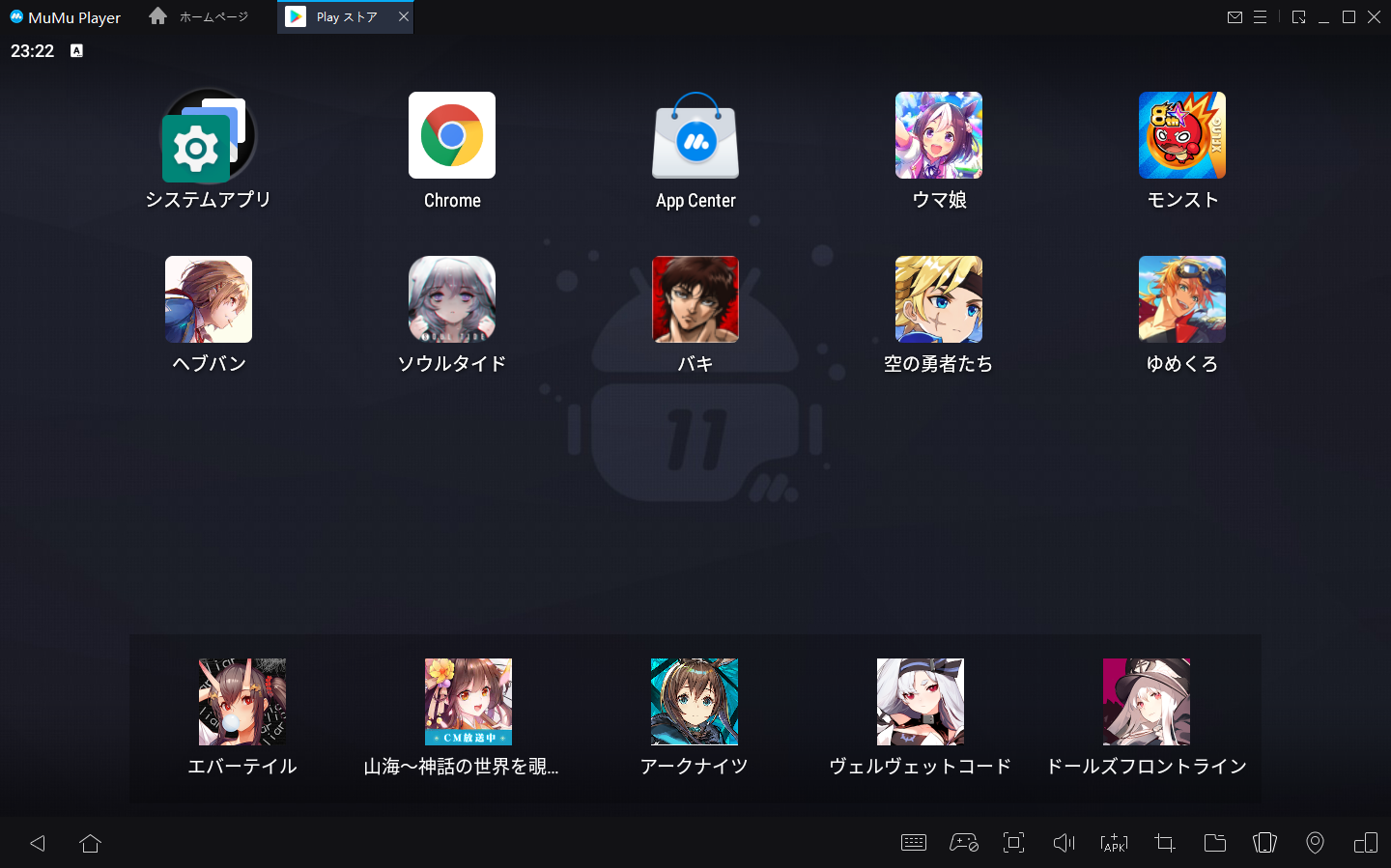Open the virtual location icon
Viewport: 1391px width, 868px height.
1315,843
